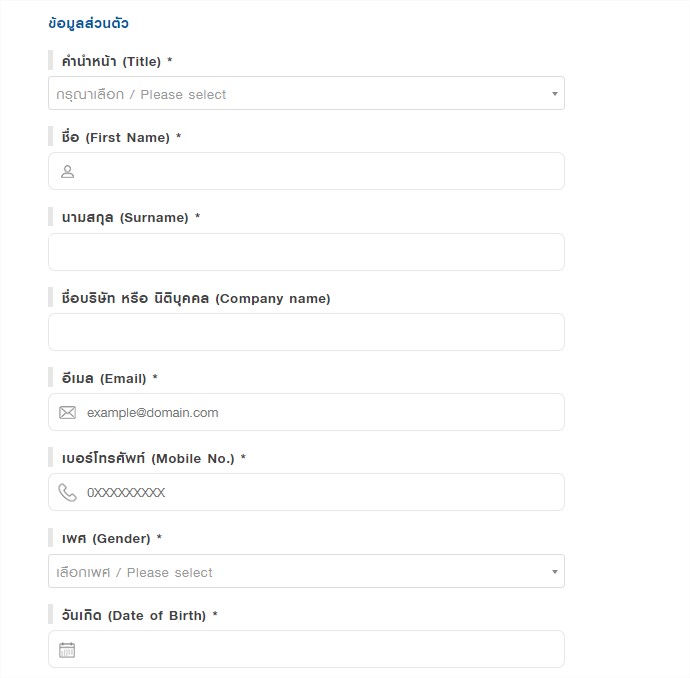Image resolution: width=690 pixels, height=678 pixels.
Task: Open the Title dropdown
Action: tap(306, 93)
